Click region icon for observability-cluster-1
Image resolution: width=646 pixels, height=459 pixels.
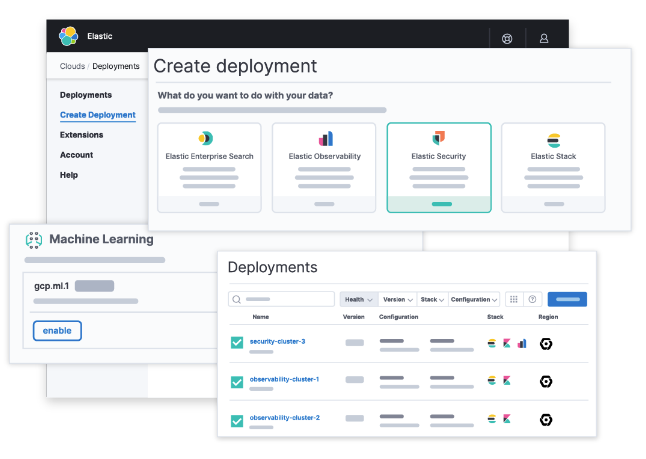pos(546,382)
